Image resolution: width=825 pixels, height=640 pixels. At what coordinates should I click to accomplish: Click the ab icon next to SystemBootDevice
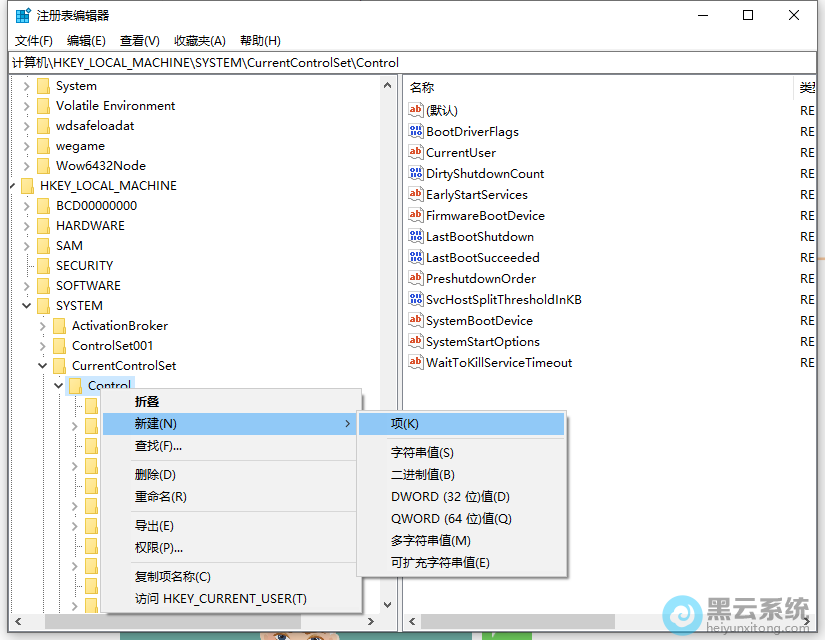(x=416, y=320)
